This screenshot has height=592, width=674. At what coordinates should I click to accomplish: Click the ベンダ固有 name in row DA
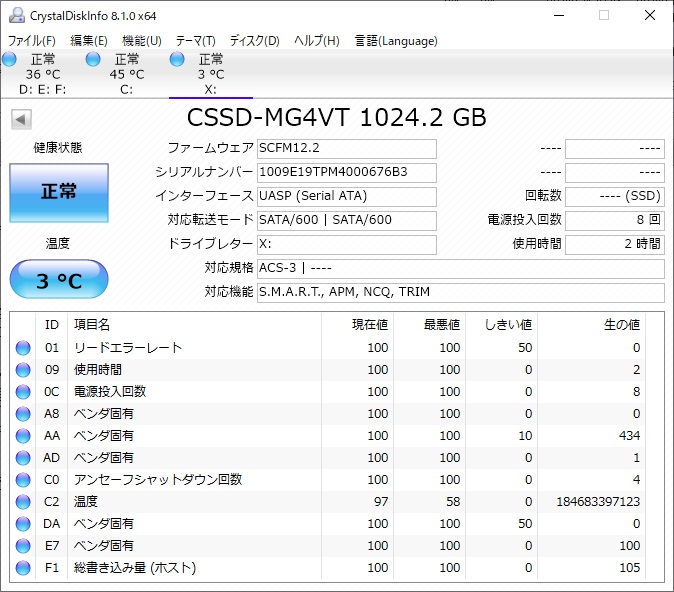[x=104, y=524]
